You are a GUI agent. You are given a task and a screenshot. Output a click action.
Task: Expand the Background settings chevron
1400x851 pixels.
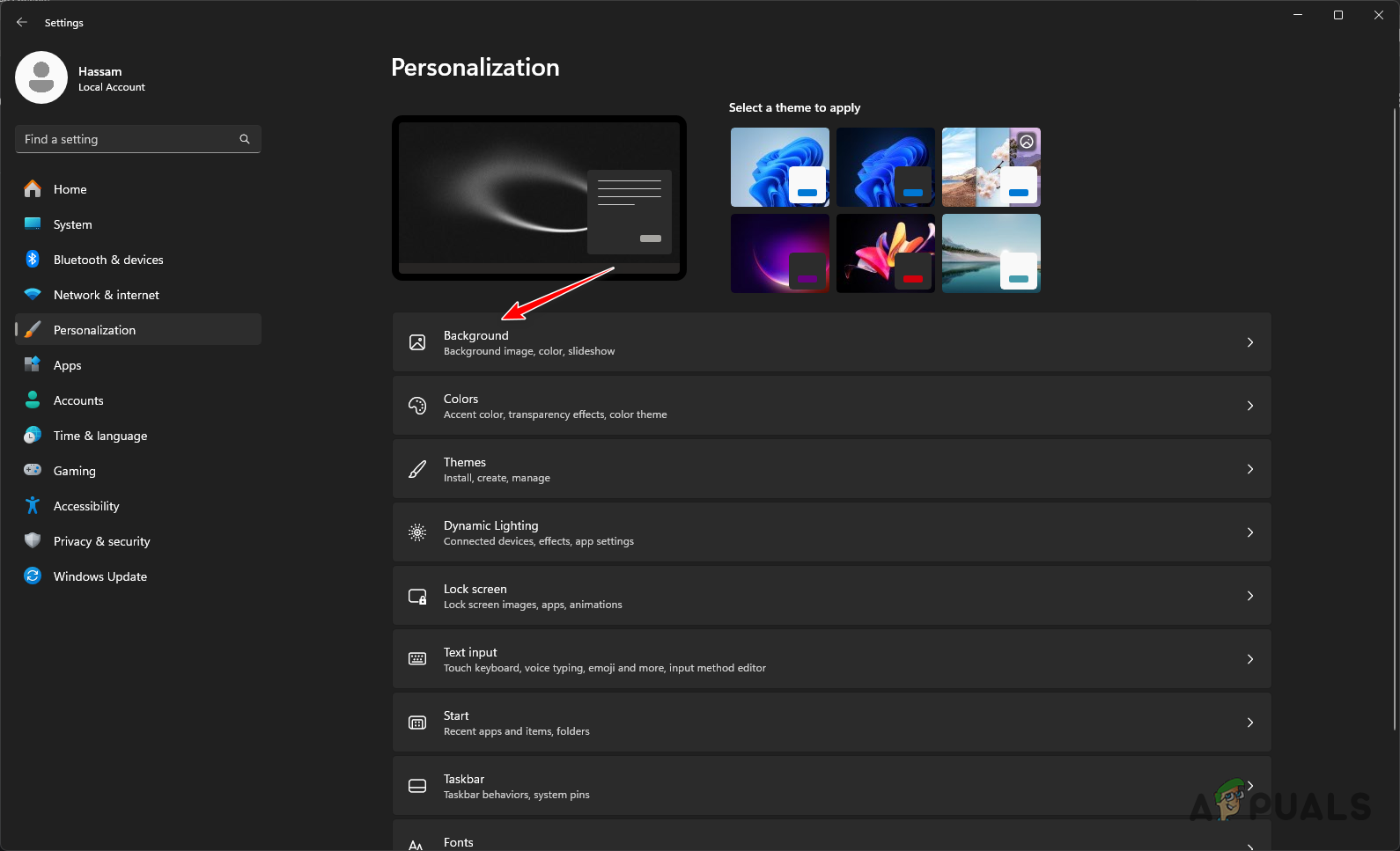1250,342
